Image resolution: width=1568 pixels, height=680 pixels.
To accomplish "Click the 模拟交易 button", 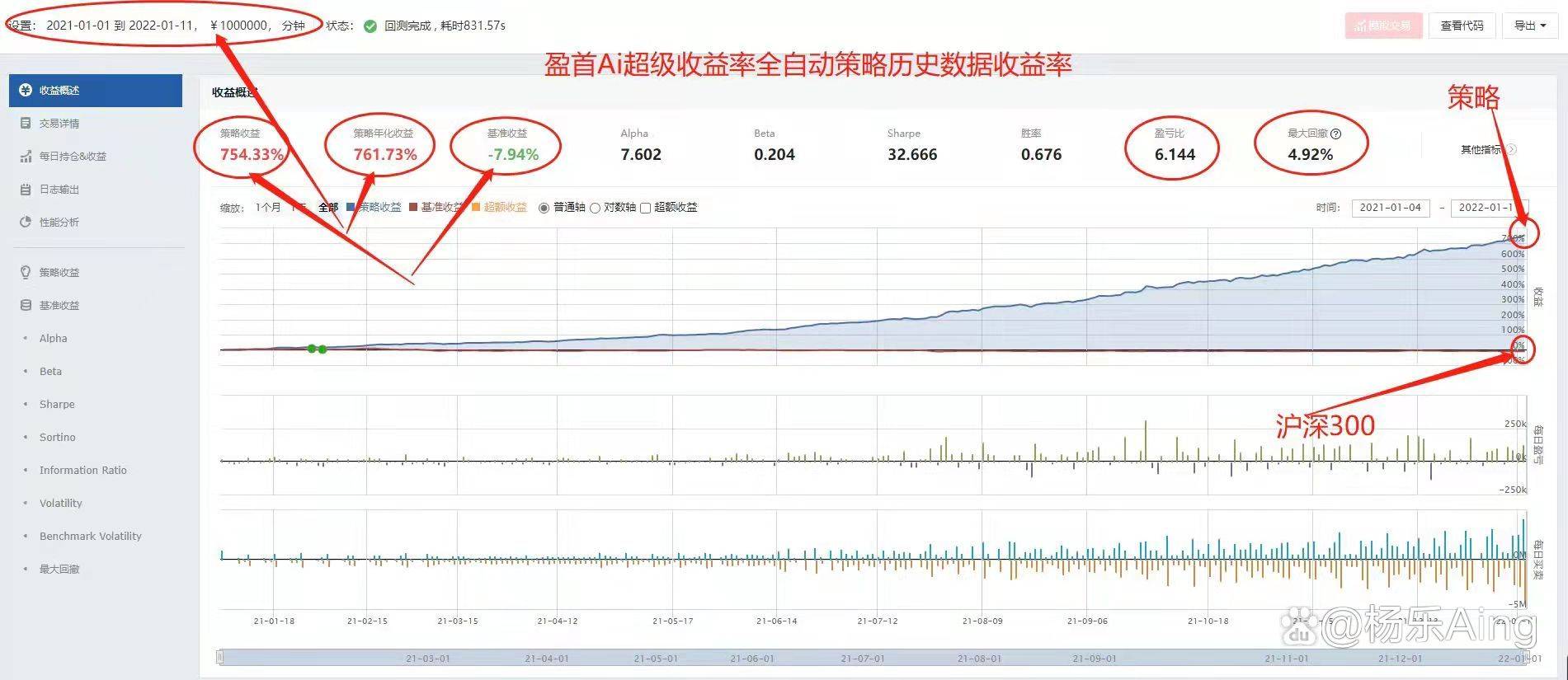I will pyautogui.click(x=1383, y=26).
